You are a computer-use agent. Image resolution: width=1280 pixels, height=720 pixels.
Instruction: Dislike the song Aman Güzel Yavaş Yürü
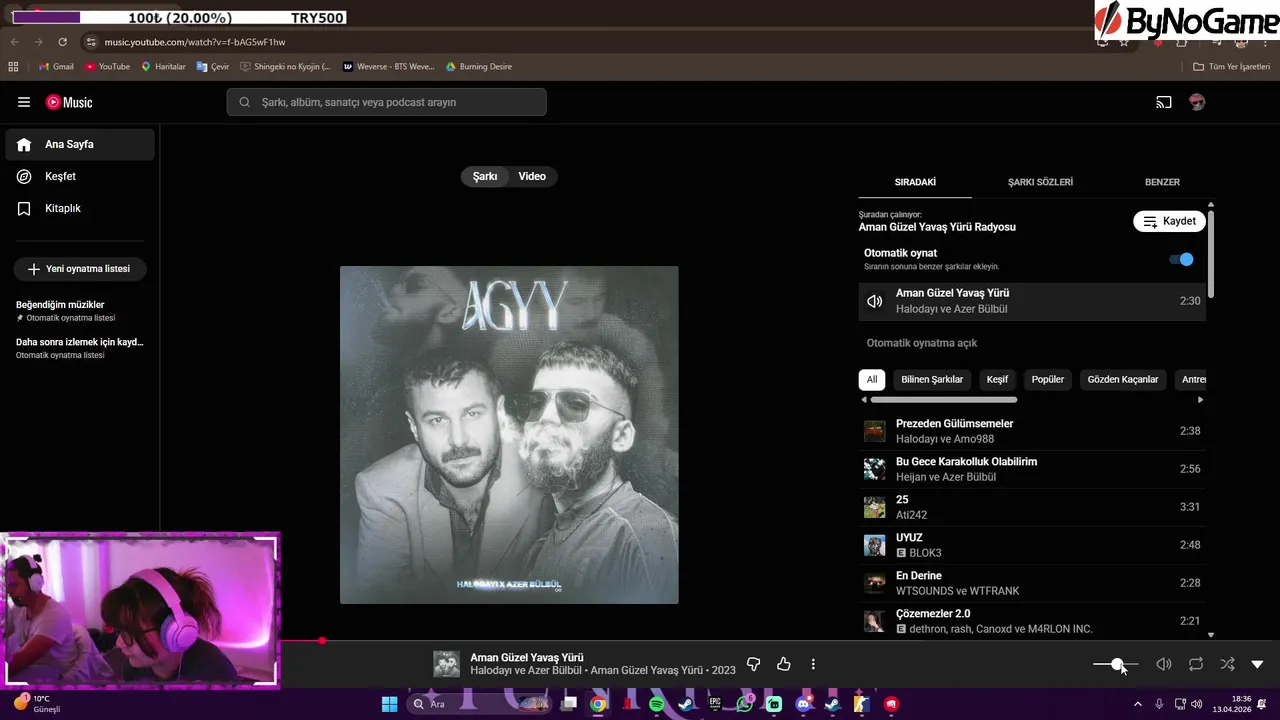[x=754, y=664]
